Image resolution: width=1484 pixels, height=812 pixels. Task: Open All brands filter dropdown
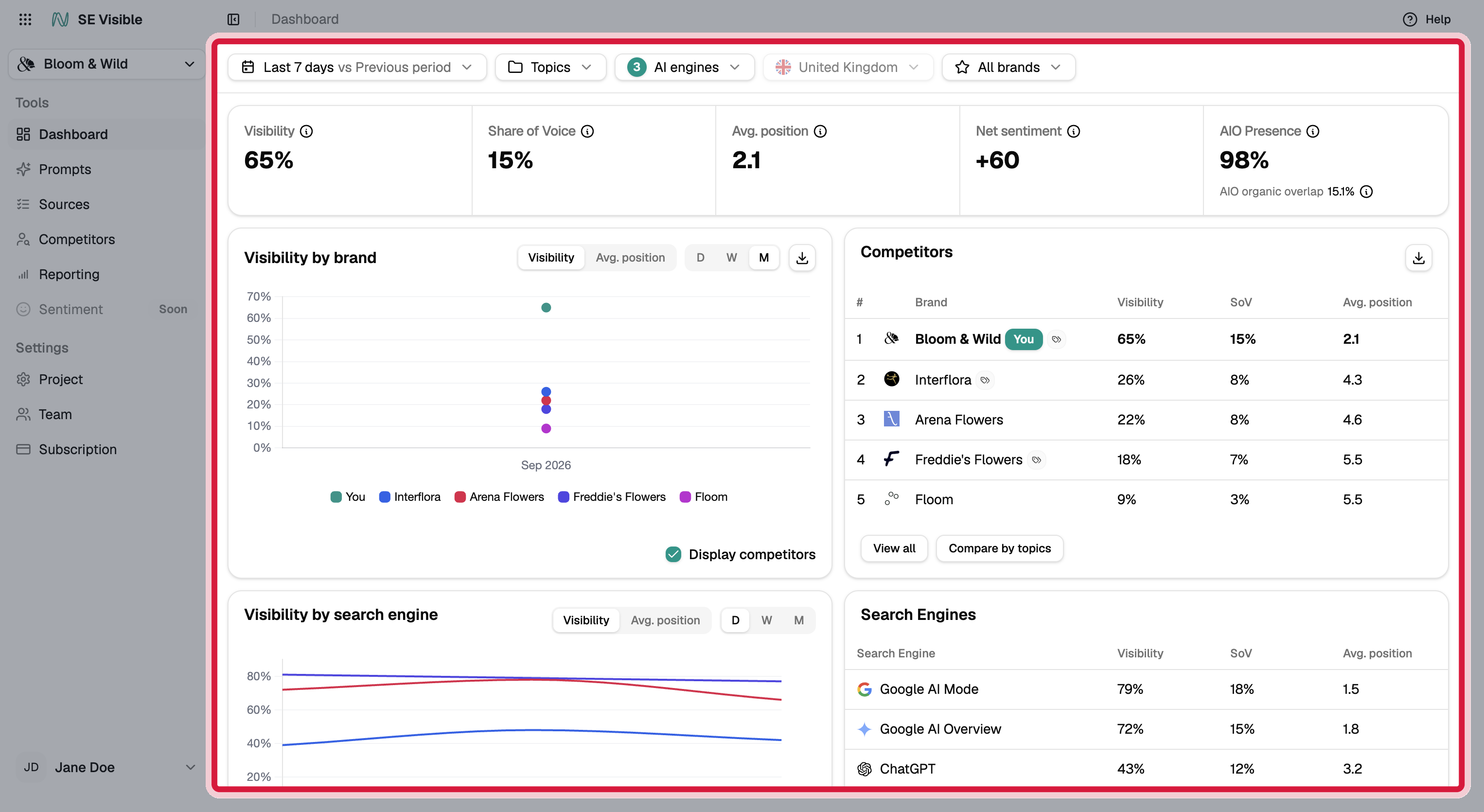tap(1008, 68)
